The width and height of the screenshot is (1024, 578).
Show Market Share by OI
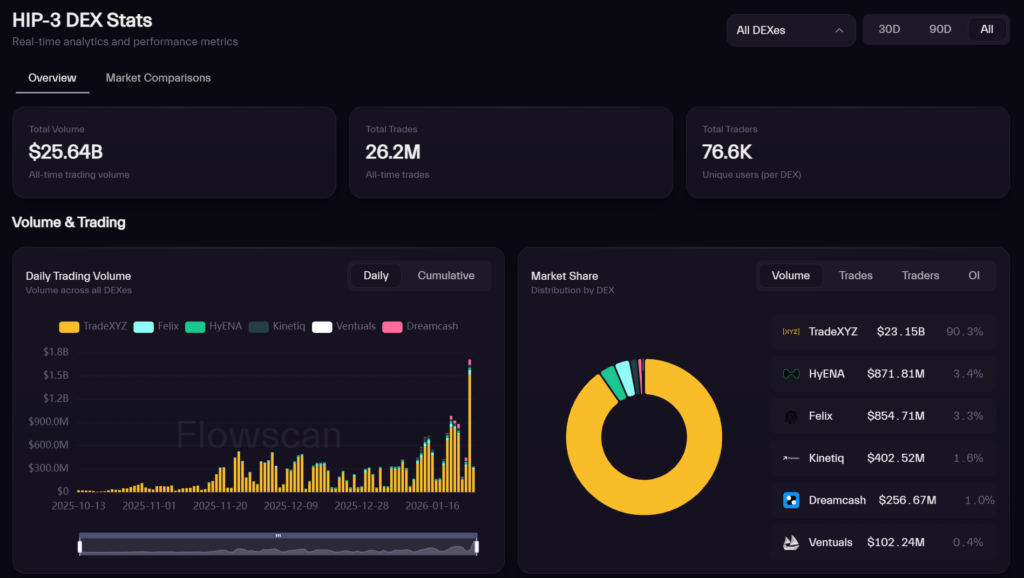tap(973, 276)
